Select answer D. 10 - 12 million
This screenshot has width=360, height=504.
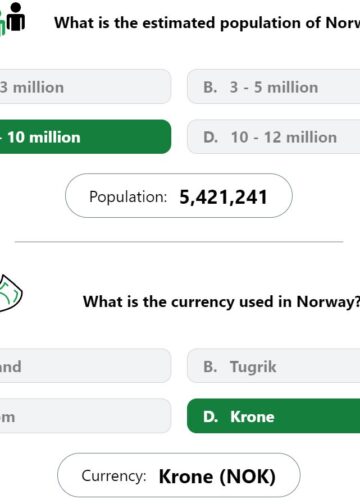pyautogui.click(x=274, y=137)
